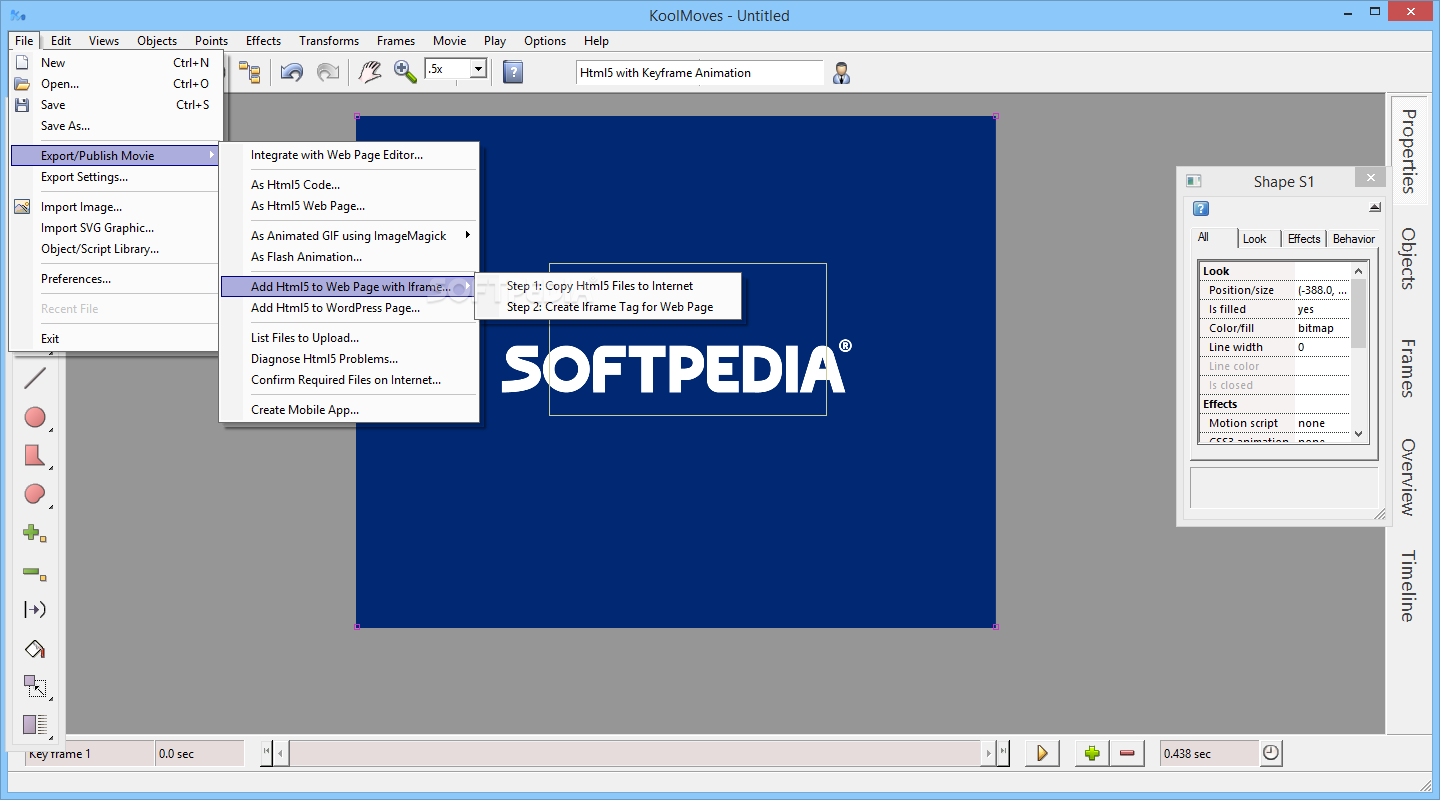Expand As Animated GIF using ImageMagick submenu
The width and height of the screenshot is (1440, 800).
coord(348,236)
